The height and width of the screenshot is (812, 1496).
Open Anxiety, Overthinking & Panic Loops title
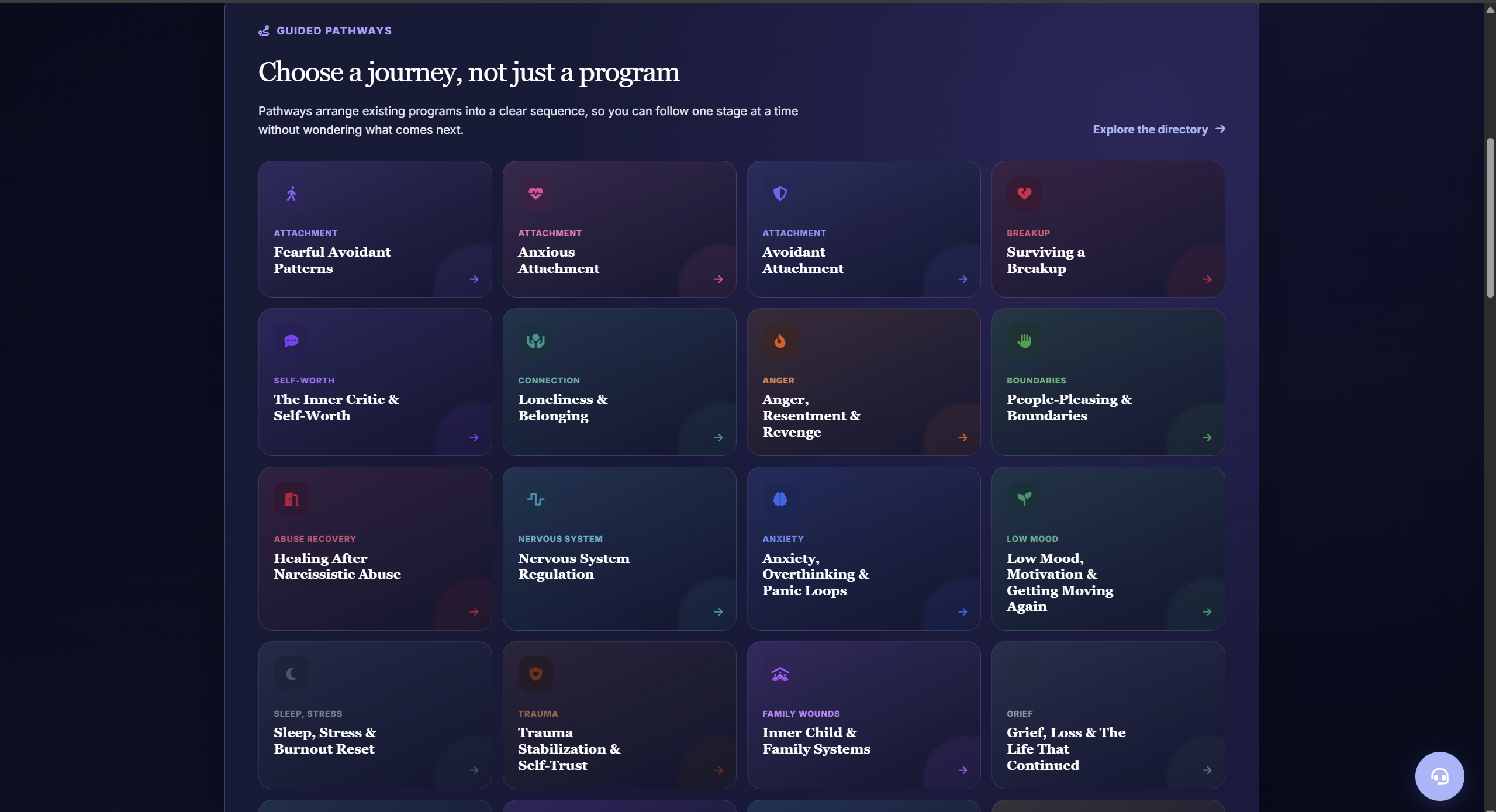tap(816, 574)
